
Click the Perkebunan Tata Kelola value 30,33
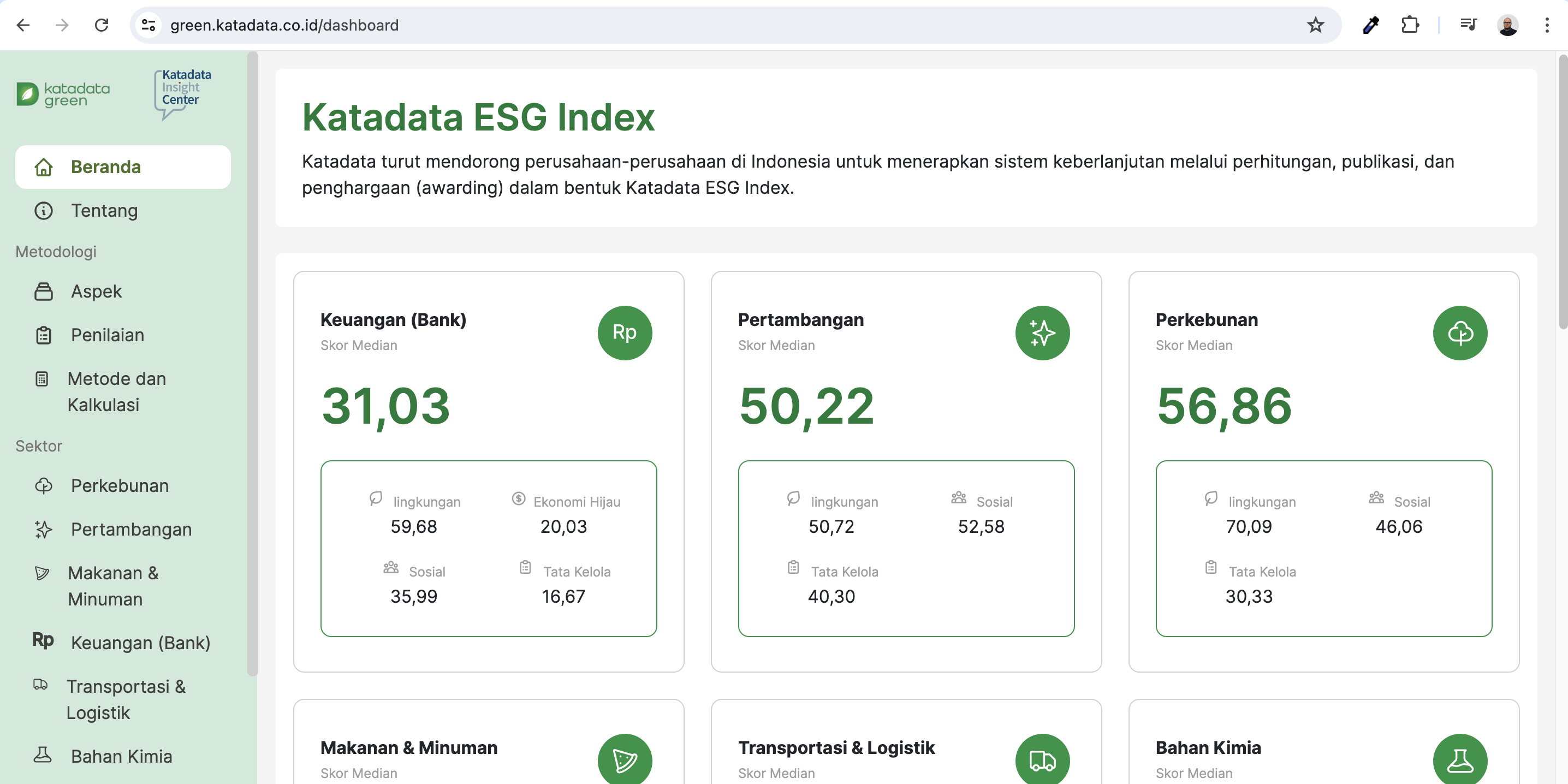pos(1249,597)
